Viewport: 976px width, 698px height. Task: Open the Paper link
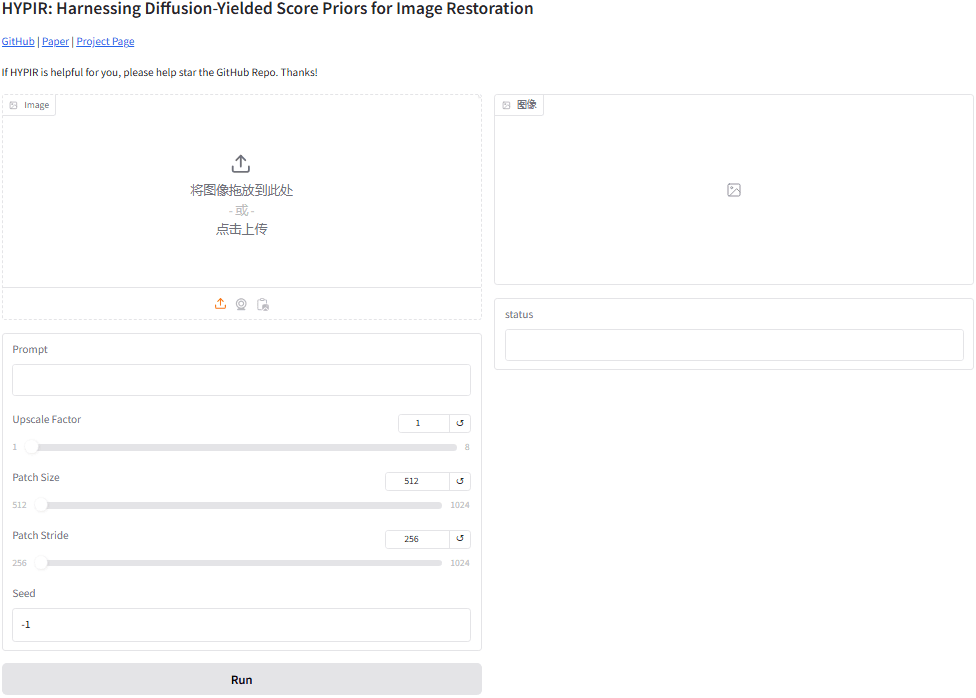click(55, 42)
